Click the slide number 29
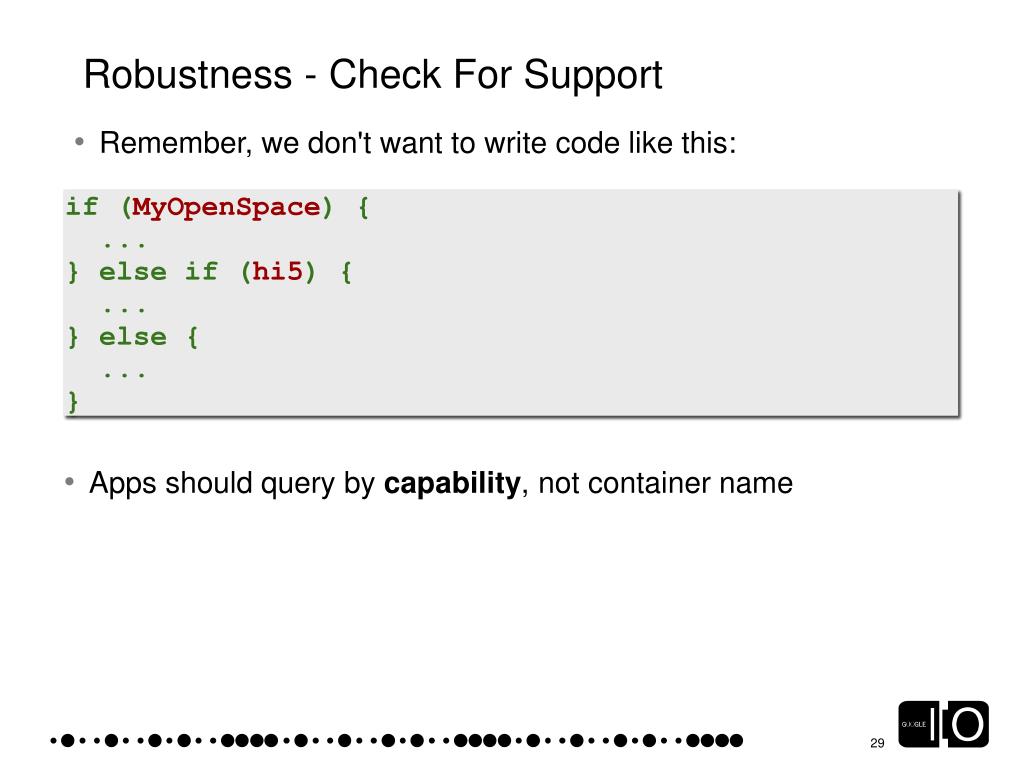 click(877, 743)
